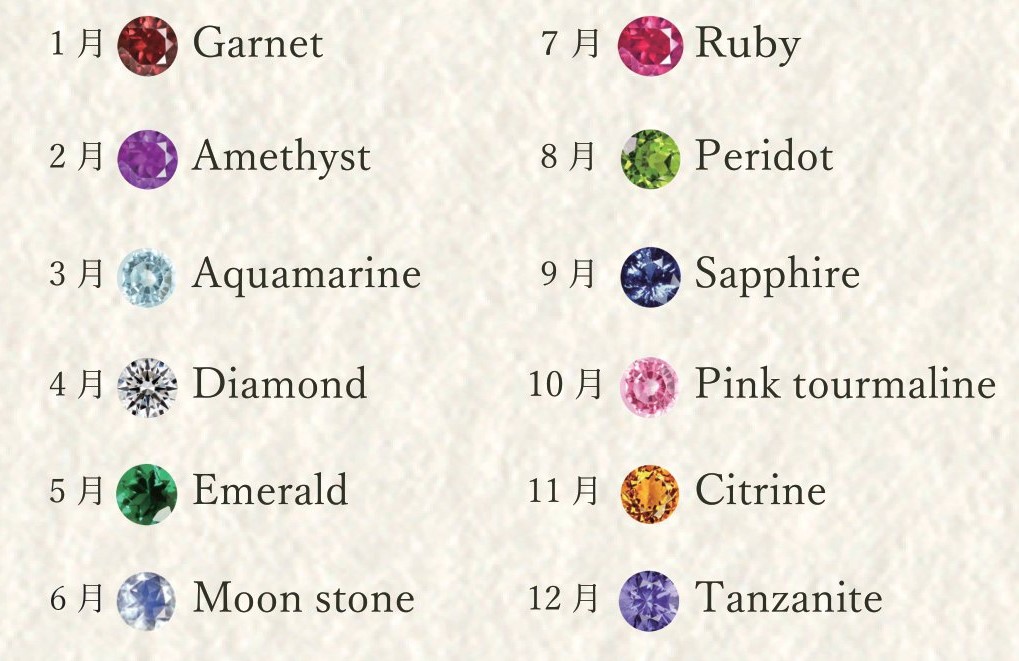Select the orange Citrine gemstone
The width and height of the screenshot is (1019, 661).
click(650, 494)
